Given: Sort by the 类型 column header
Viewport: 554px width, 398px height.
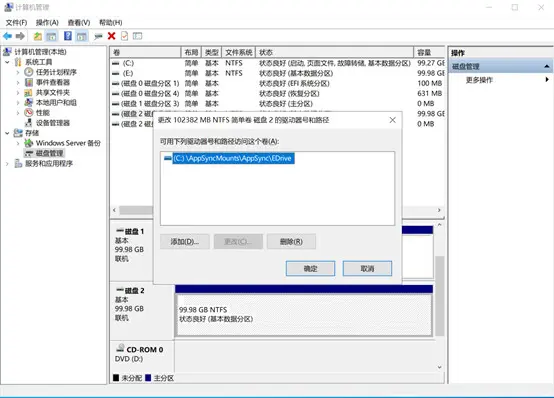Looking at the screenshot, I should (x=211, y=53).
